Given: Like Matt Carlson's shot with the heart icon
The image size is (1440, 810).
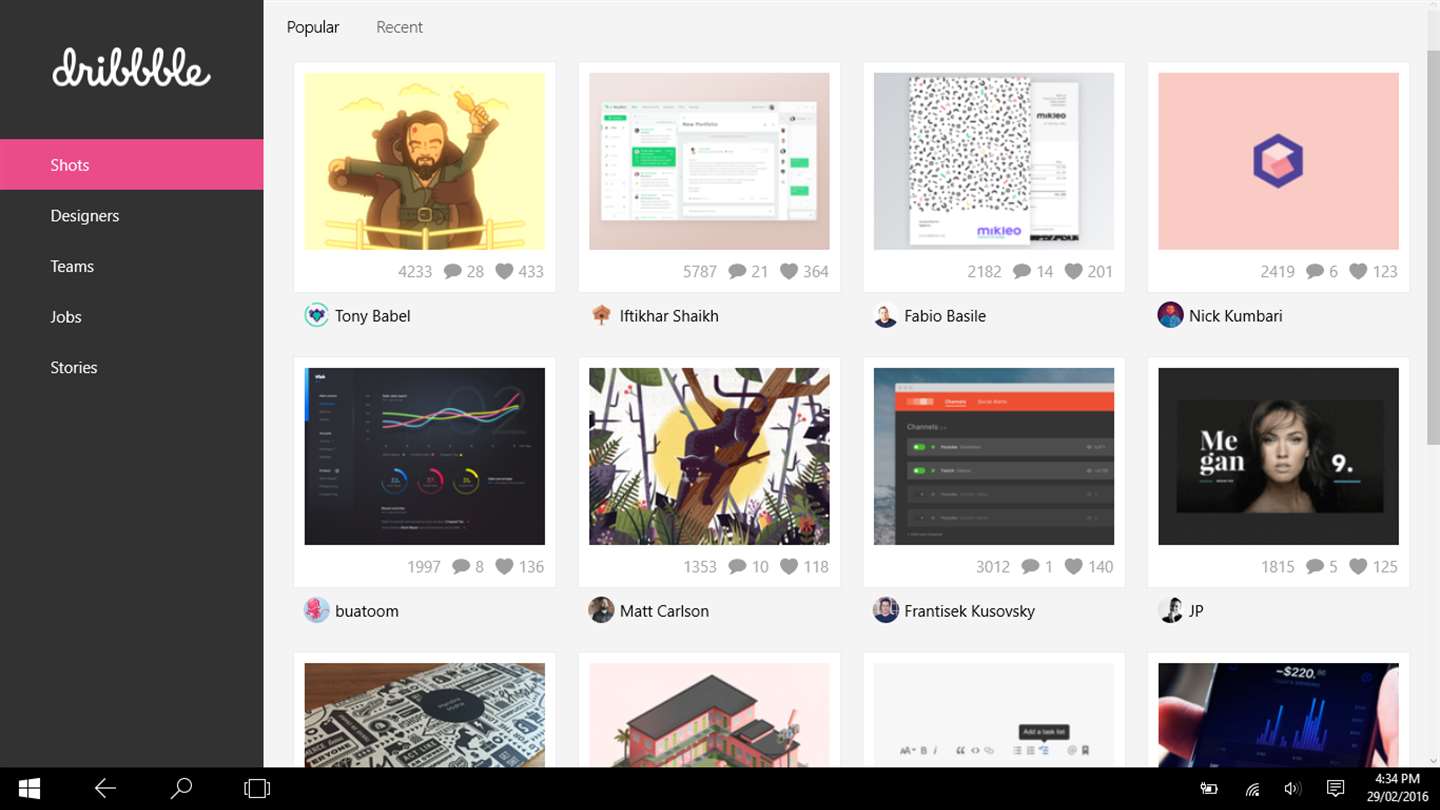Looking at the screenshot, I should point(789,566).
